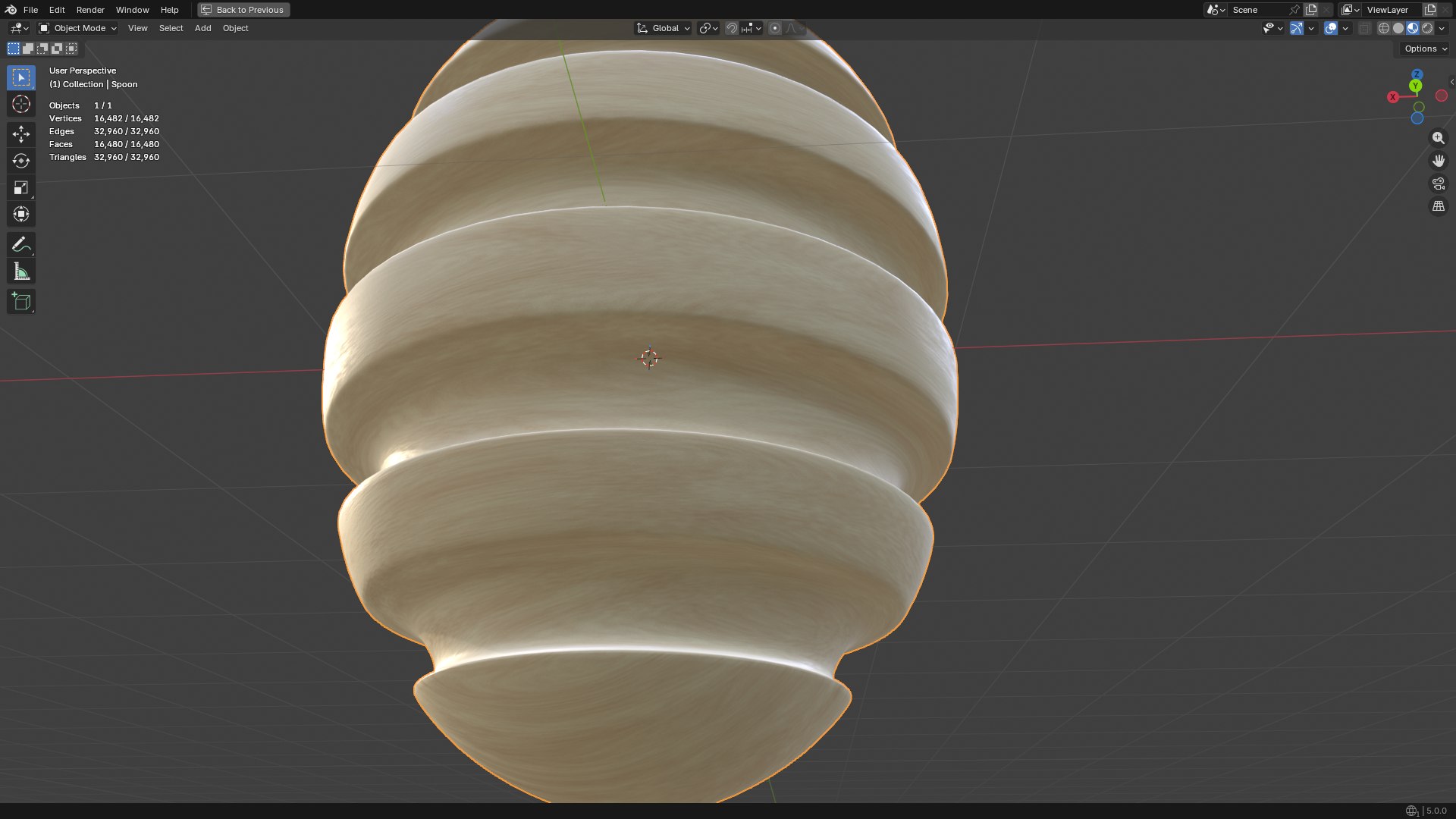Pick the Add Cube tool
Screen dimensions: 1456x819
[x=21, y=302]
